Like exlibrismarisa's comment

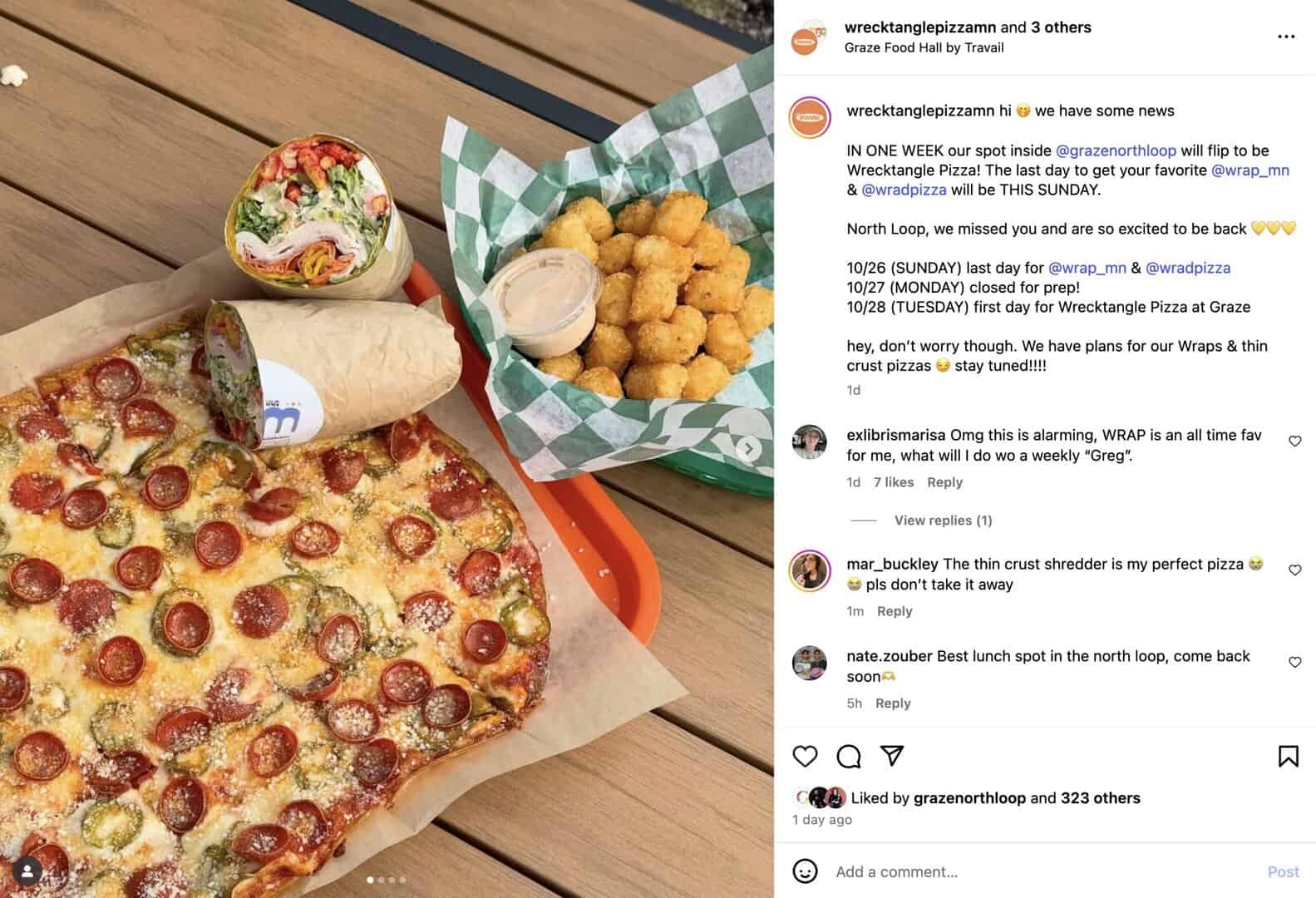[x=1294, y=442]
